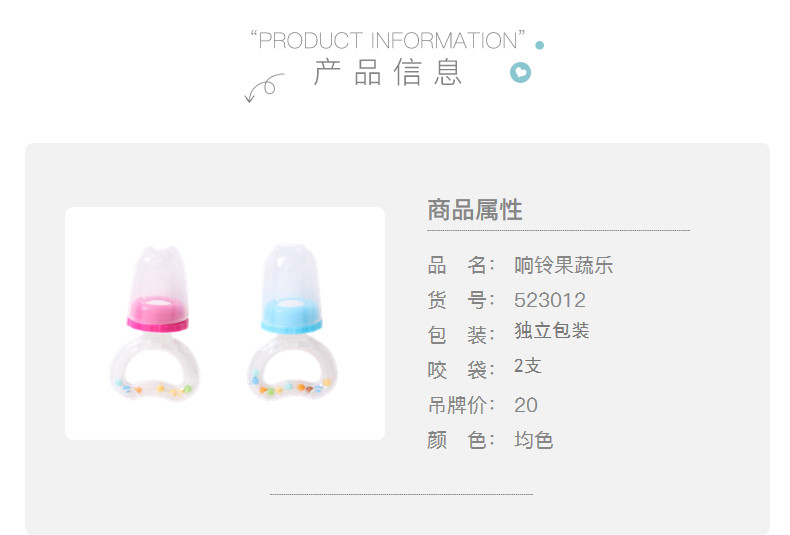Click the small teal dot near the header
Image resolution: width=790 pixels, height=535 pixels.
pyautogui.click(x=540, y=45)
